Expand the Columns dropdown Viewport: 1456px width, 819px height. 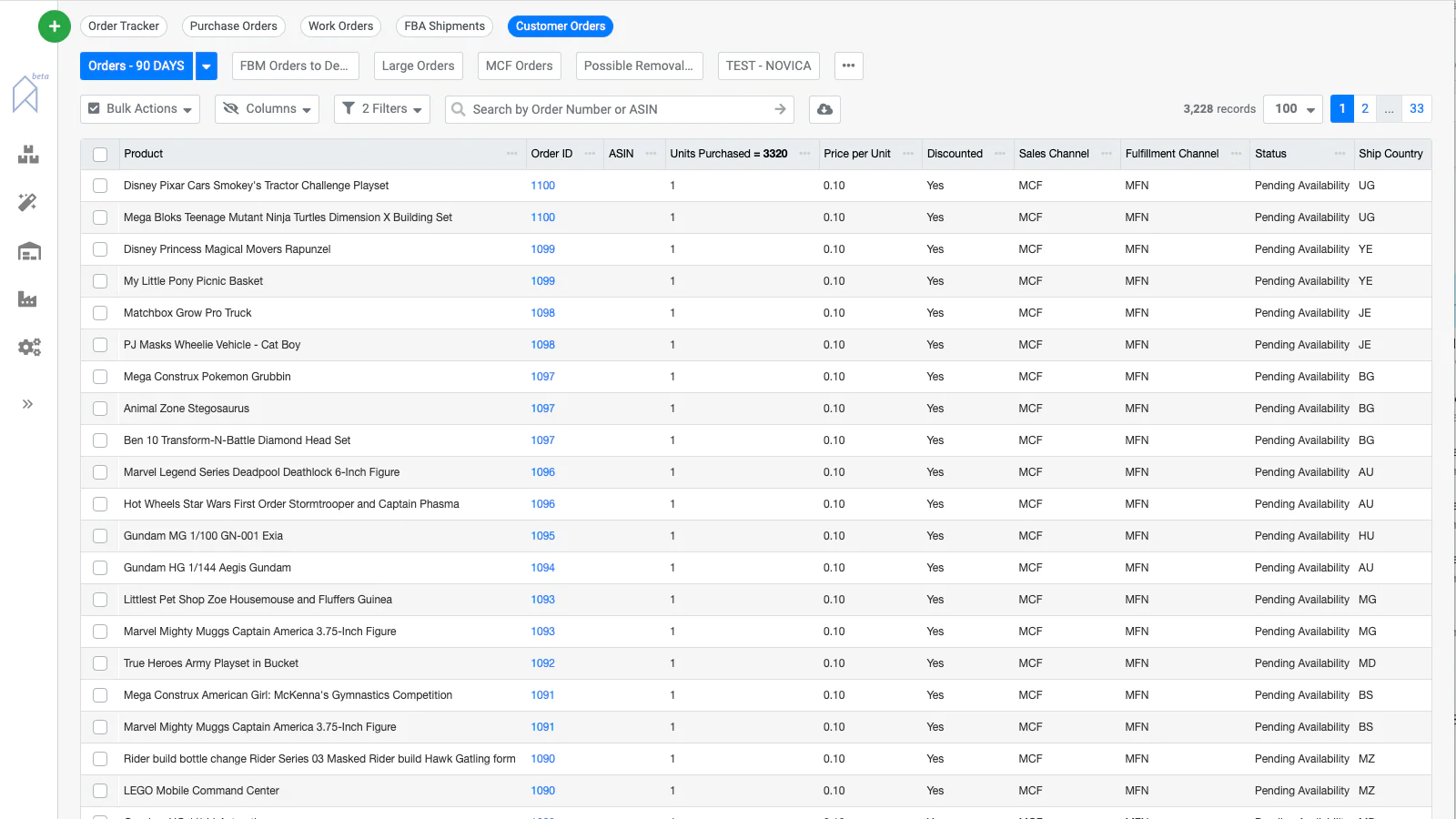point(268,109)
